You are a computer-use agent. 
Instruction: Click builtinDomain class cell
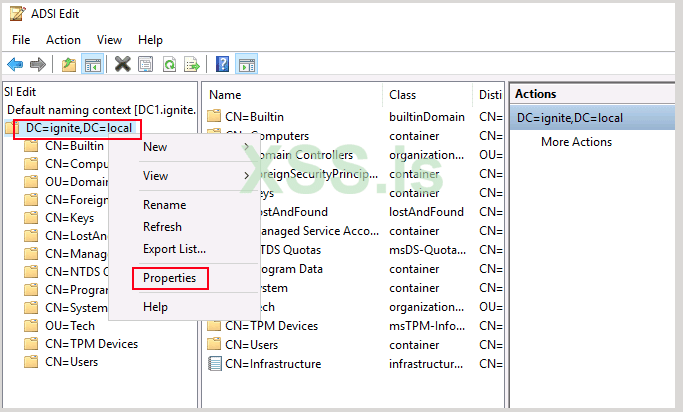427,117
